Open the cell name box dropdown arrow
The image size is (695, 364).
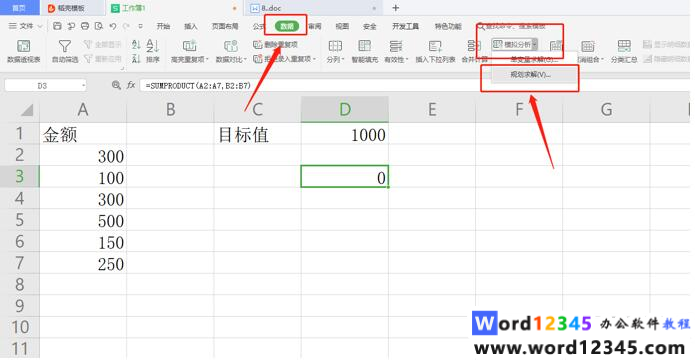(x=83, y=85)
